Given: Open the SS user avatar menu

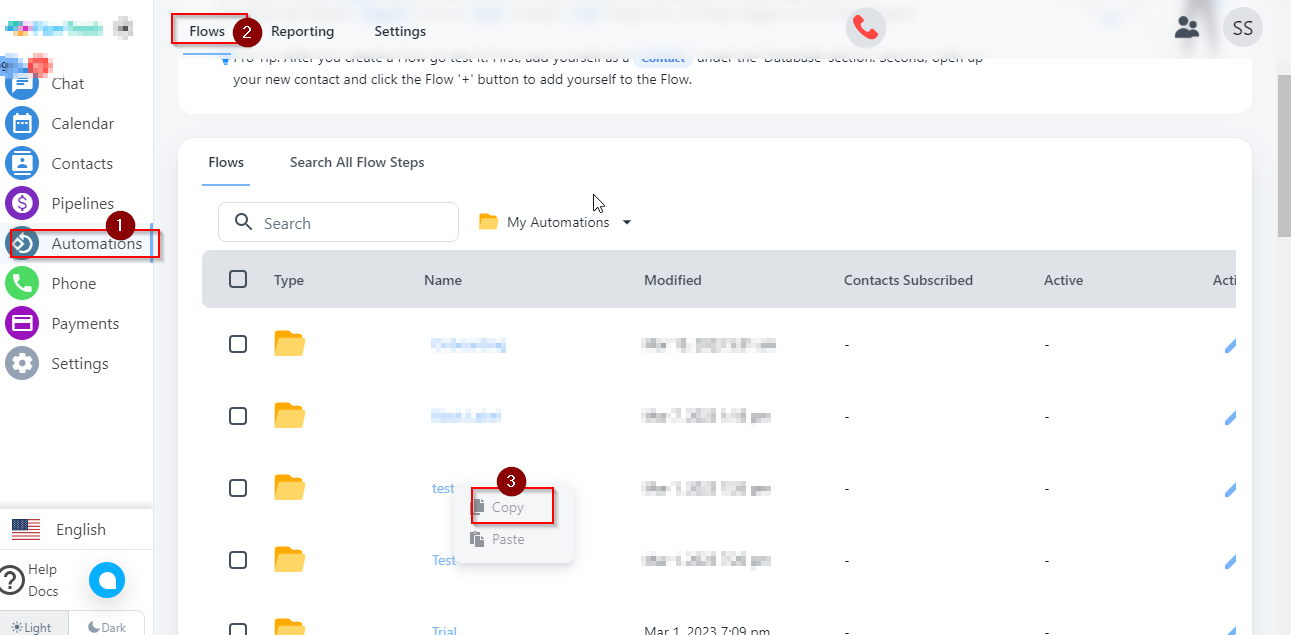Looking at the screenshot, I should 1243,28.
